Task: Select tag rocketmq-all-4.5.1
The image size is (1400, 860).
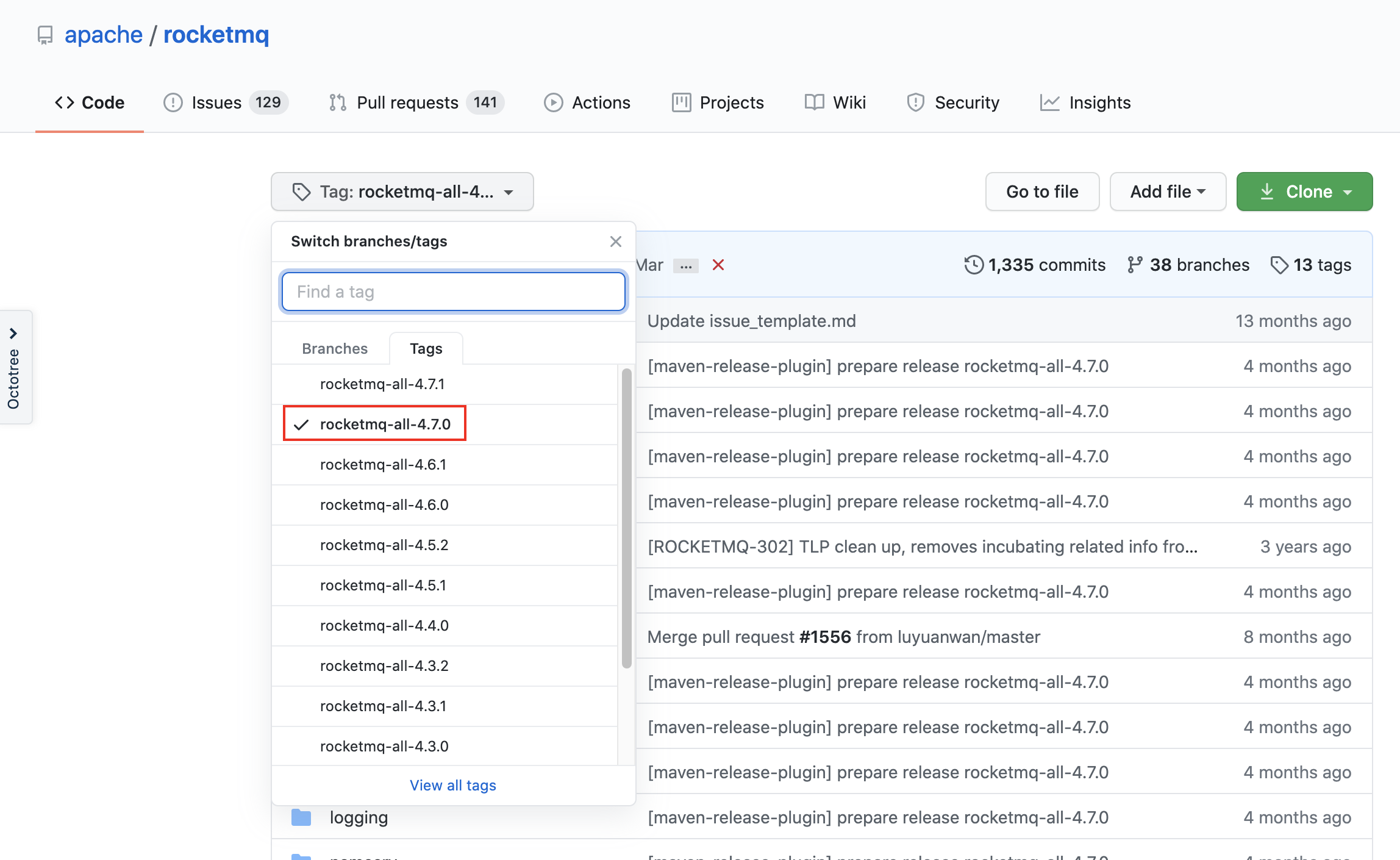Action: 445,586
